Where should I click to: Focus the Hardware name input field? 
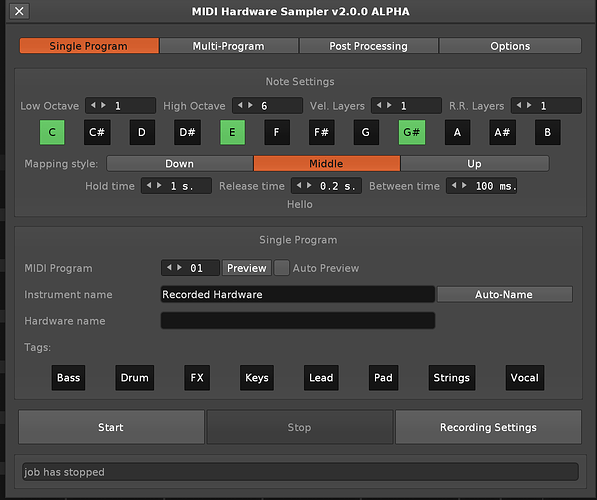pyautogui.click(x=298, y=321)
